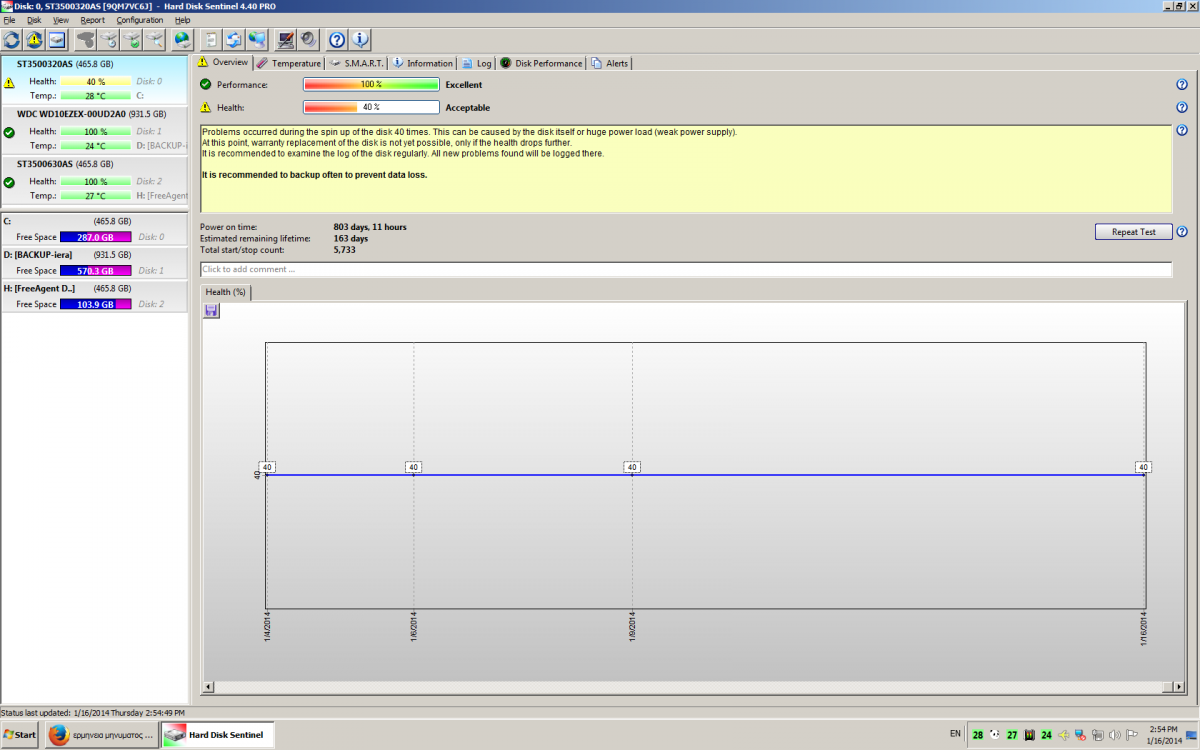This screenshot has height=750, width=1200.
Task: Click the Show Desktop icon beside the clock
Action: 1191,735
